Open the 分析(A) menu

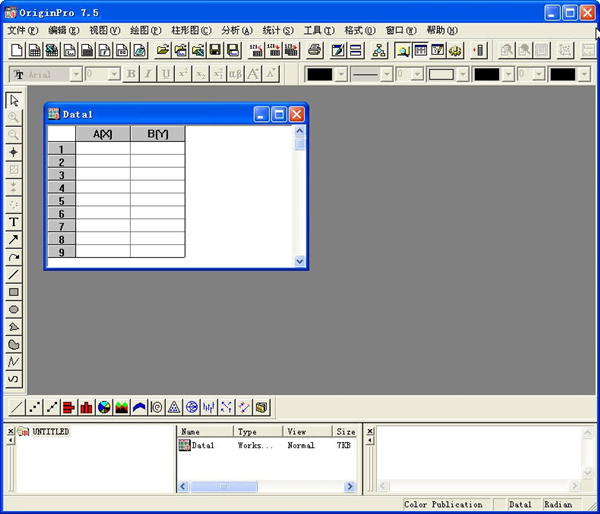(237, 30)
